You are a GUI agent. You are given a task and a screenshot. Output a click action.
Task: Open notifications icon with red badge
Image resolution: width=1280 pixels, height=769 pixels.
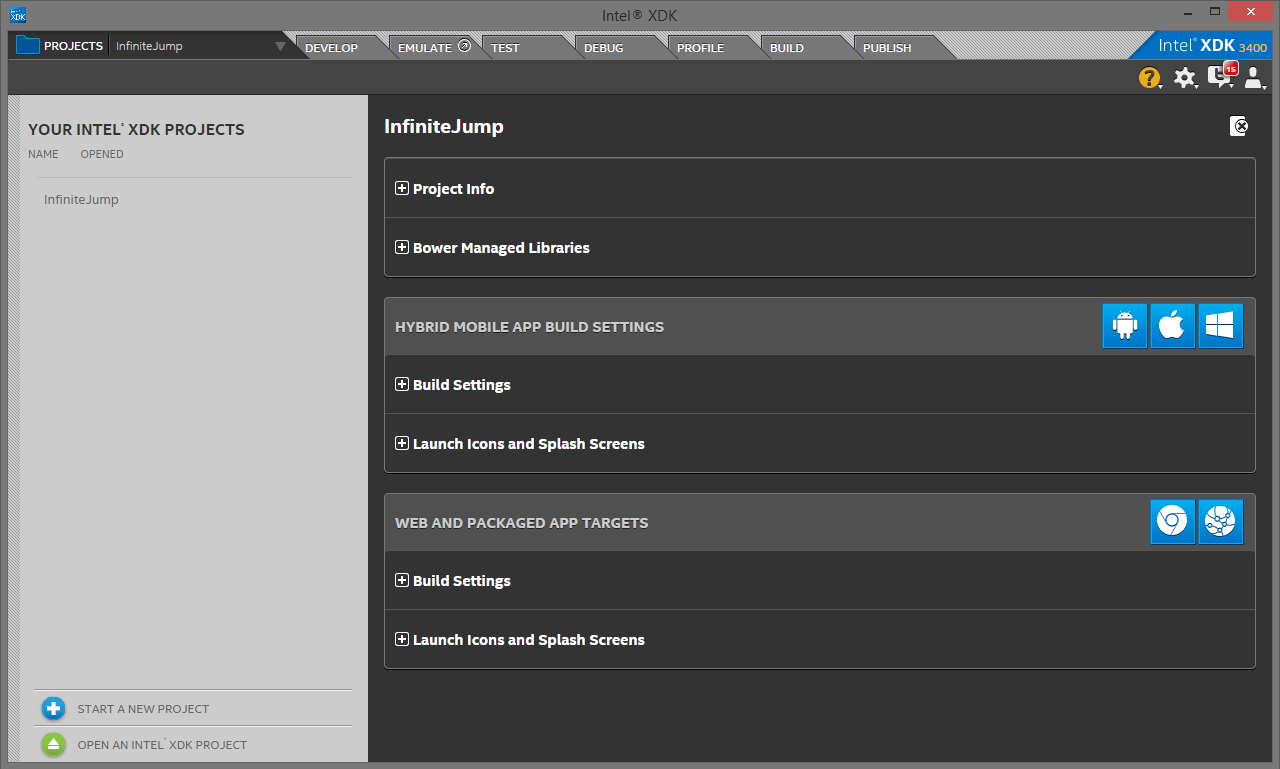1221,76
